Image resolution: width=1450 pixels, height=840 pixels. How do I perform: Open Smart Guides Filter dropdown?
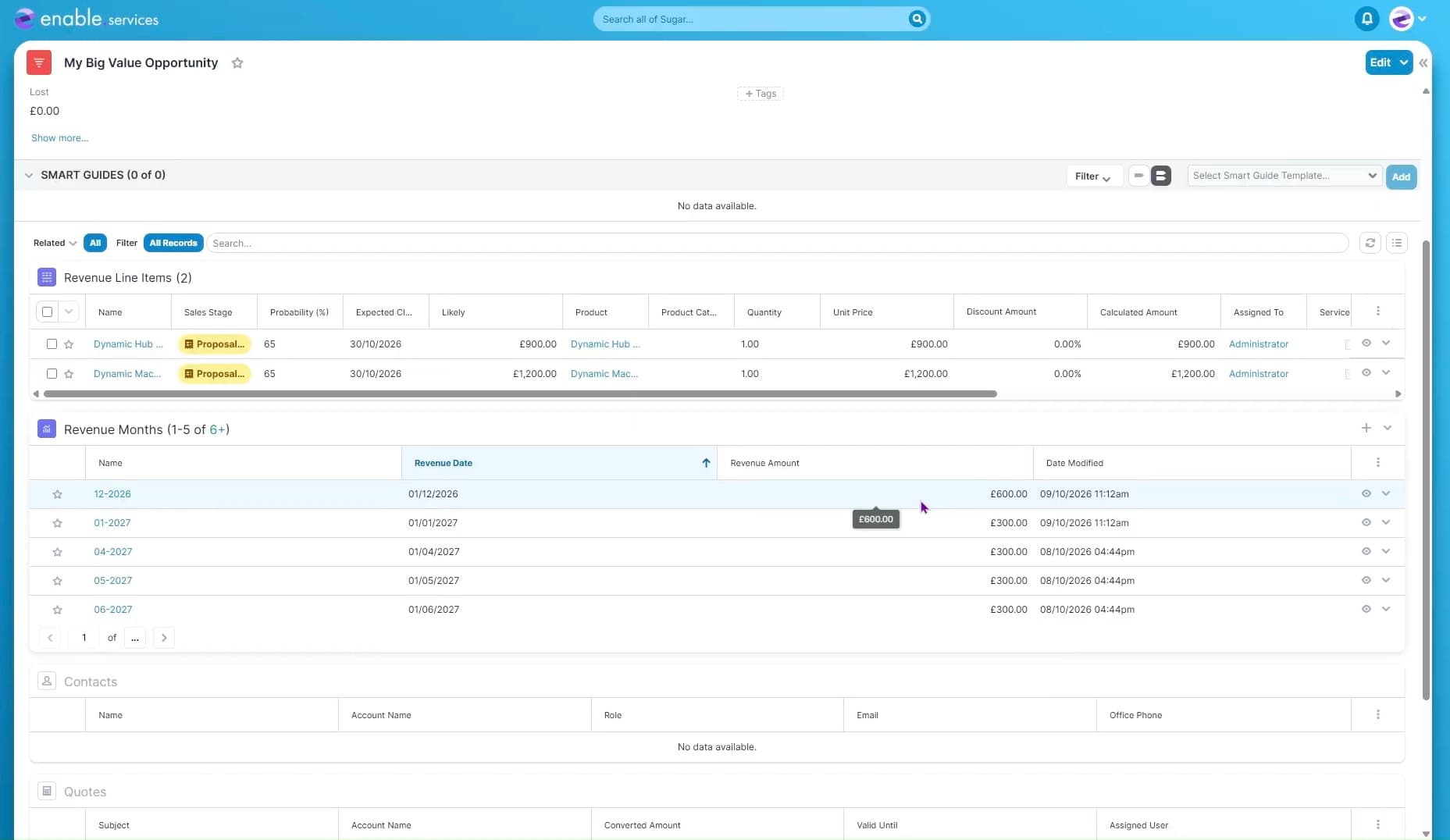[x=1093, y=176]
